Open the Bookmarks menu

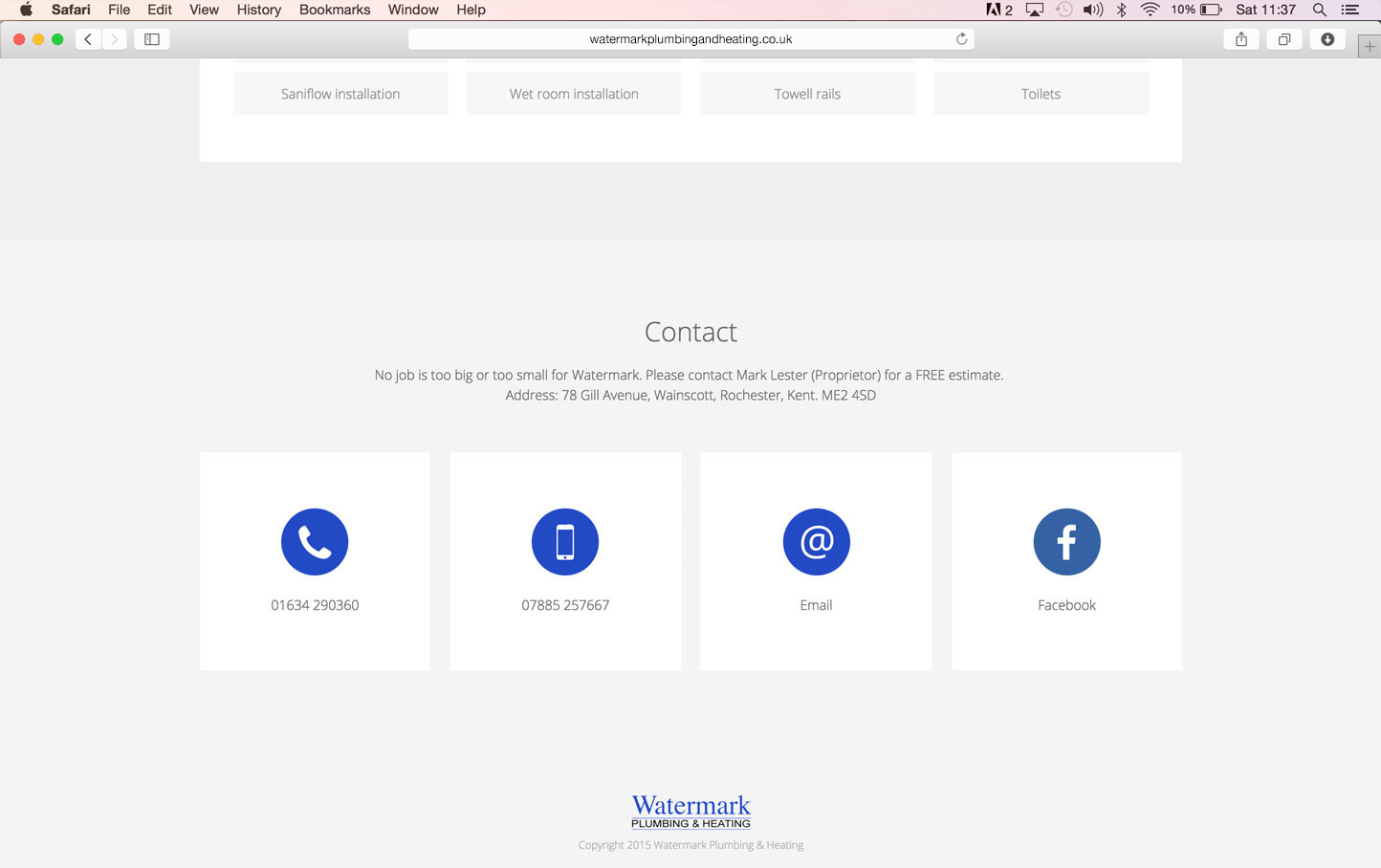[x=335, y=10]
